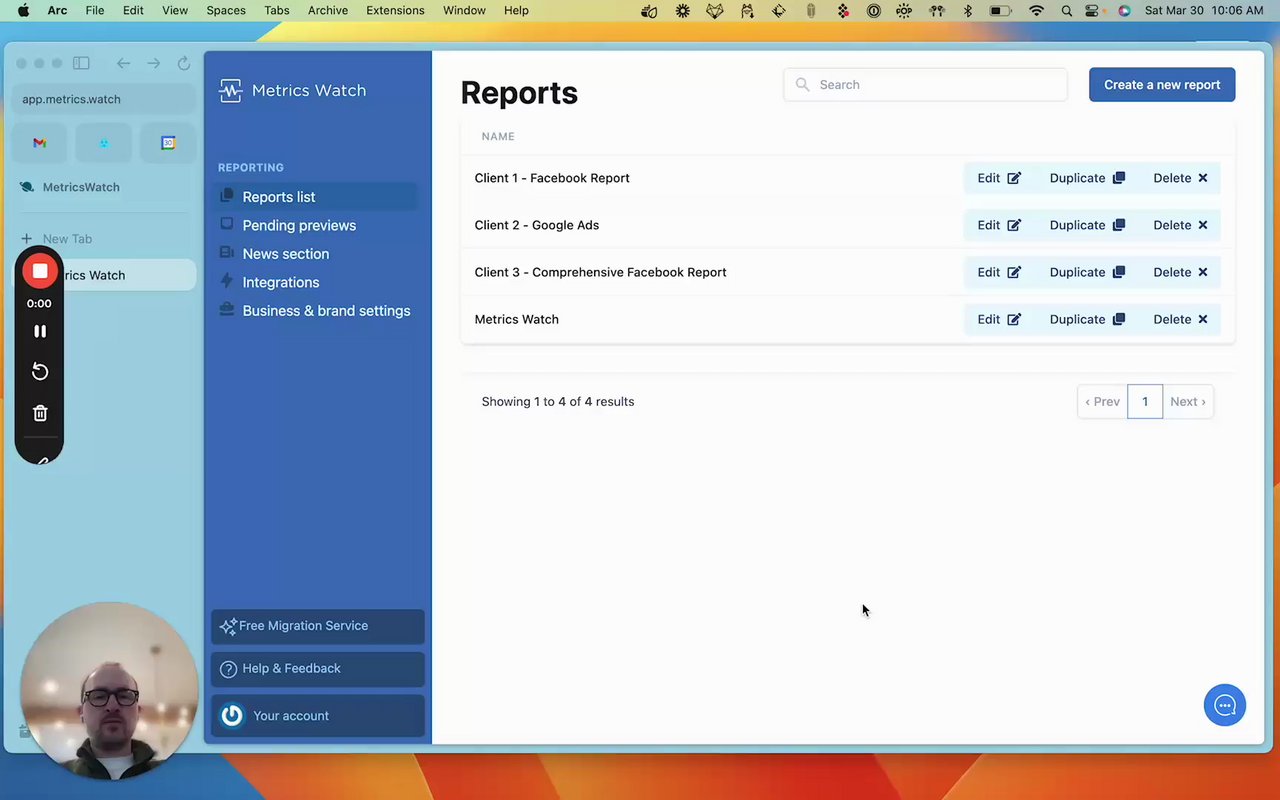Open the Arc application menu
This screenshot has width=1280, height=800.
coord(57,11)
